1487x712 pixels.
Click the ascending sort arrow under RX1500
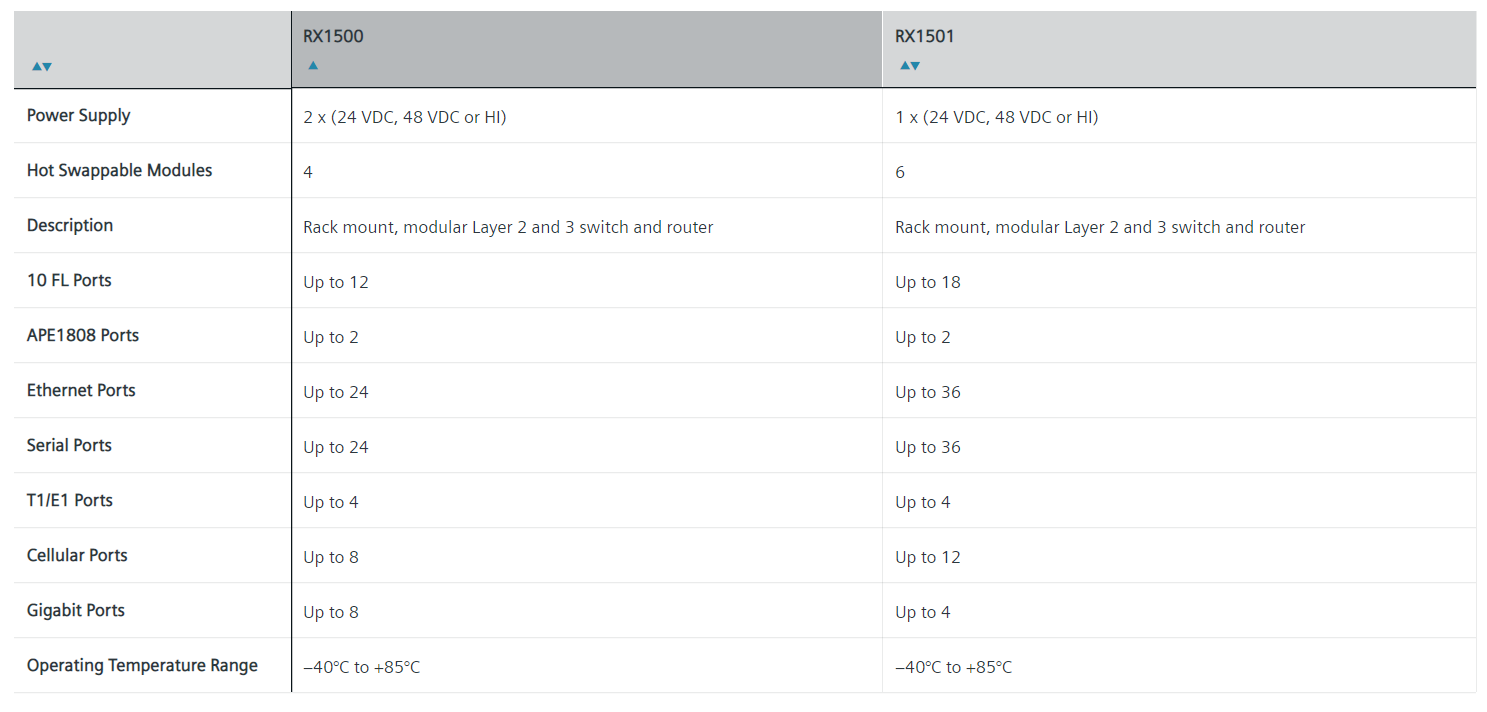(313, 65)
